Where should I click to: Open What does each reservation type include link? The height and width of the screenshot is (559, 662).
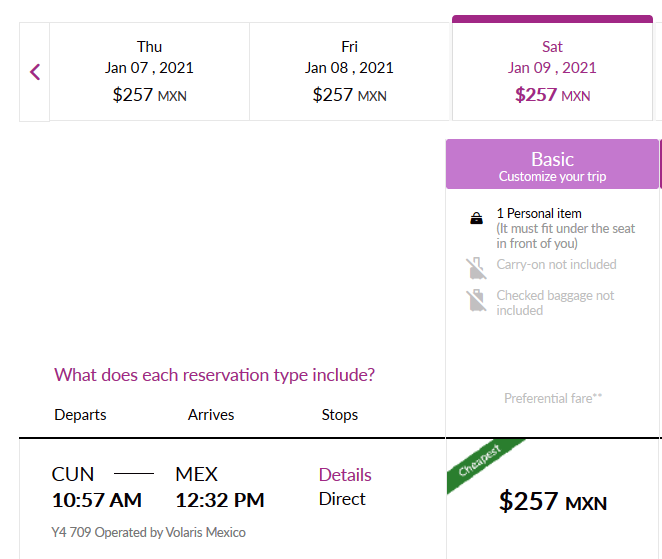[x=214, y=375]
